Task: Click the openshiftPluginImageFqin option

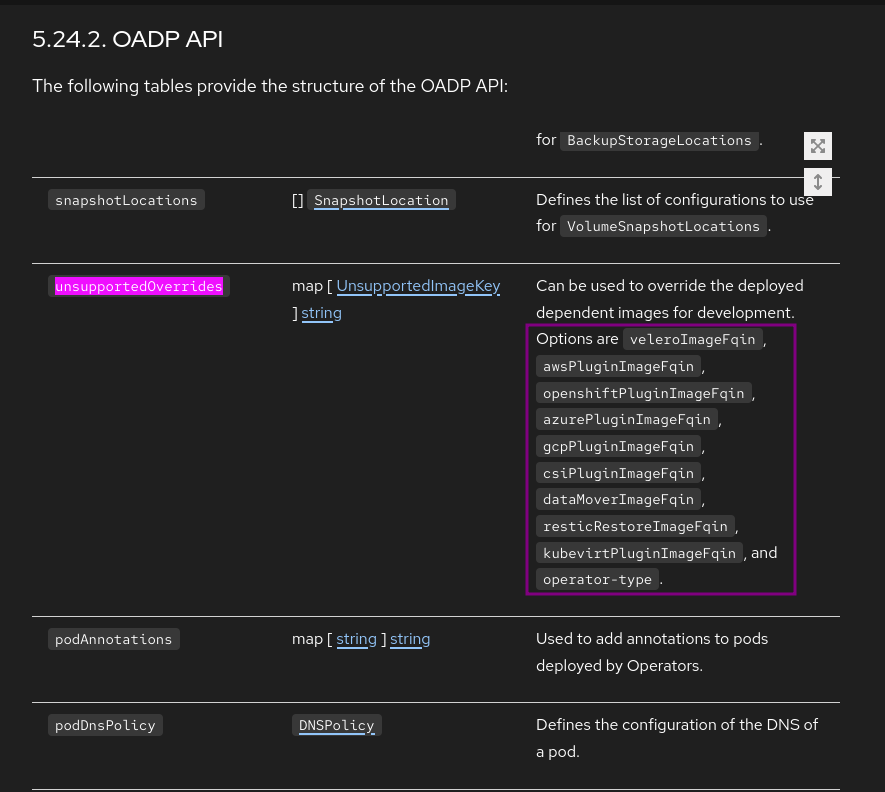Action: pyautogui.click(x=643, y=393)
